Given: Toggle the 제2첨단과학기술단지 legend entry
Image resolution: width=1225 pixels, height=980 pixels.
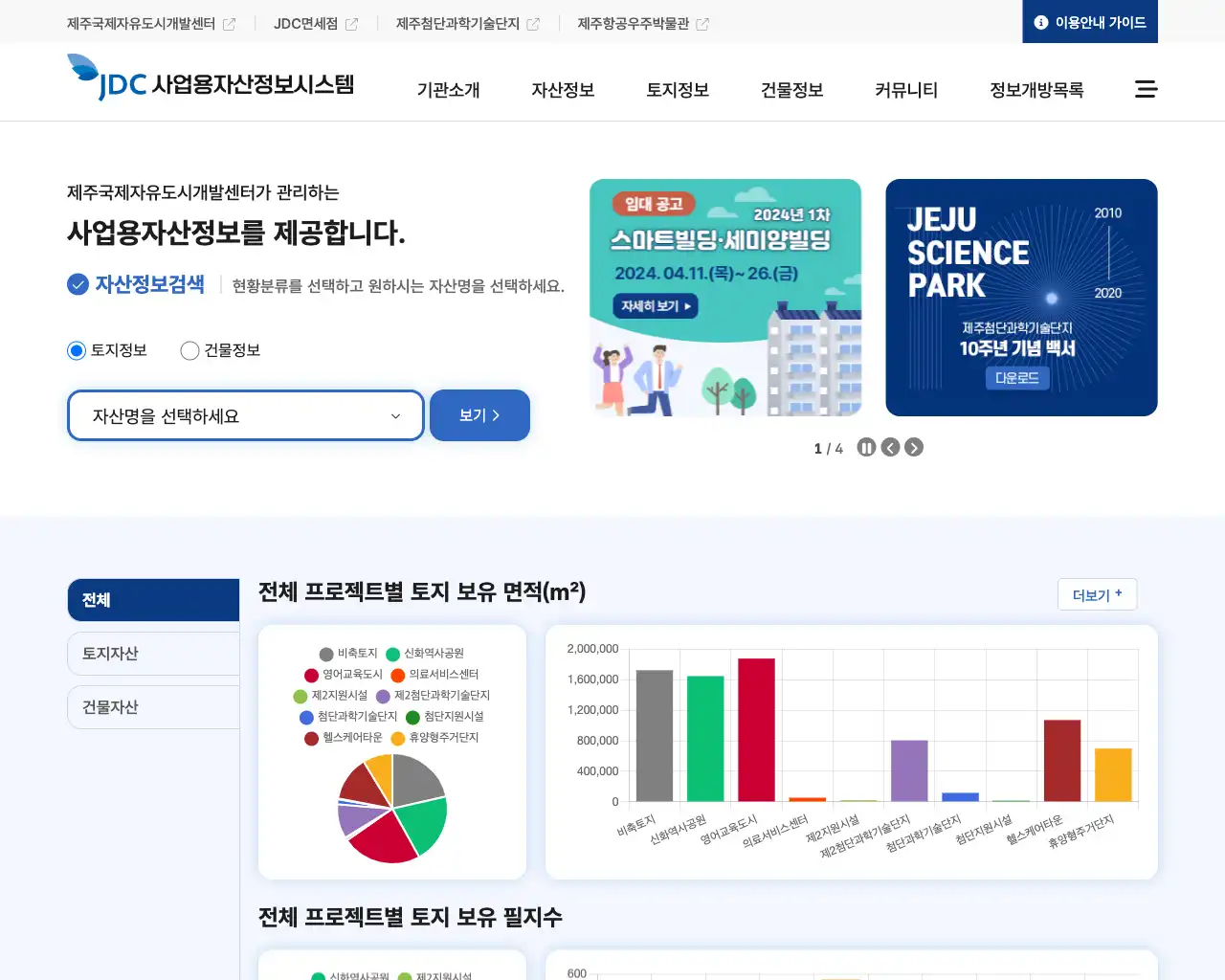Looking at the screenshot, I should click(433, 696).
